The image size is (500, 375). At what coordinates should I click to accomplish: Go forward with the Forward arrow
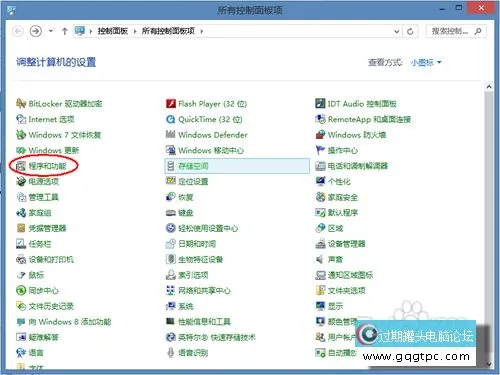point(36,31)
